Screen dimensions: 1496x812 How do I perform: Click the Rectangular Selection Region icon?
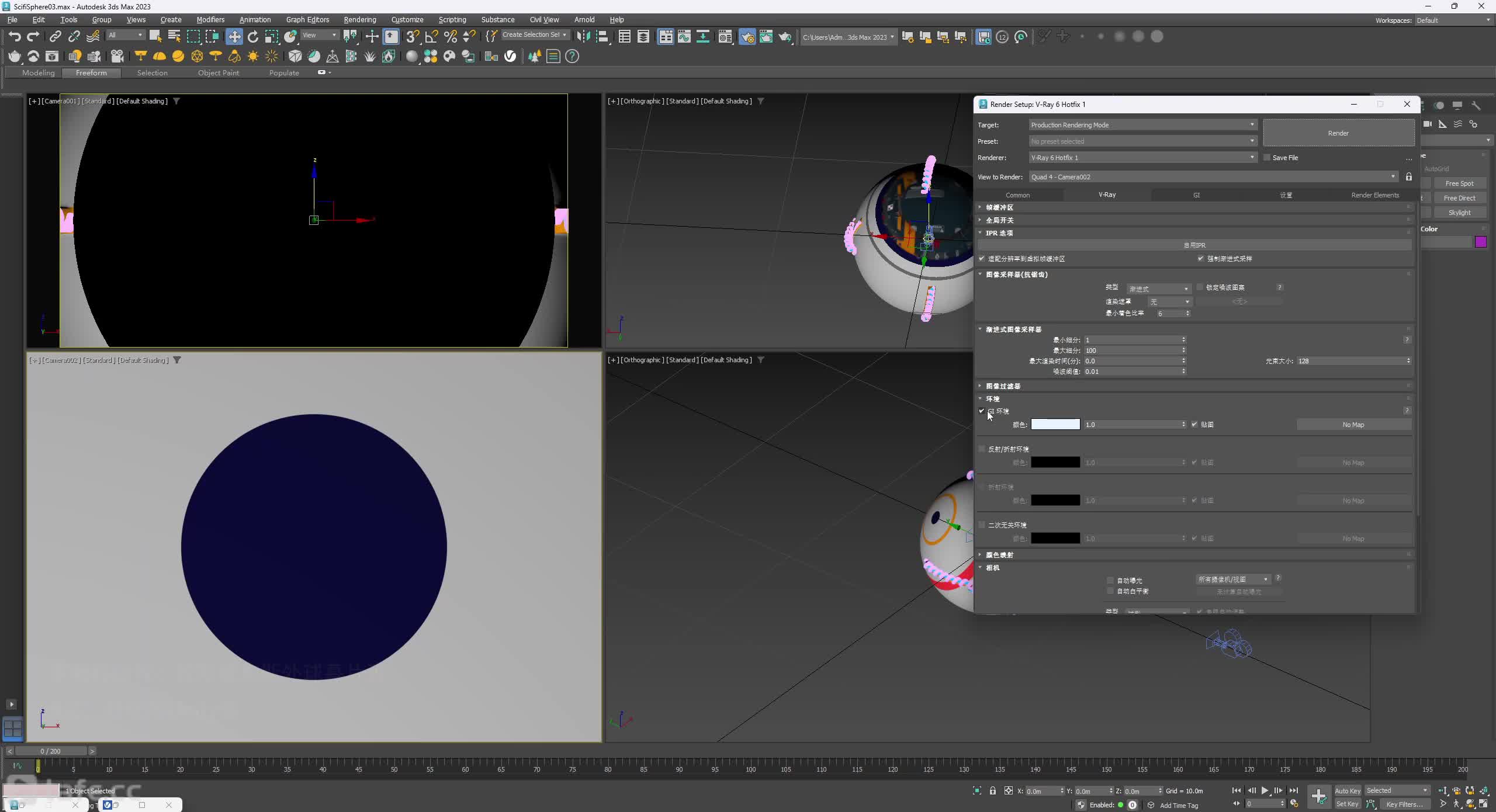[193, 37]
